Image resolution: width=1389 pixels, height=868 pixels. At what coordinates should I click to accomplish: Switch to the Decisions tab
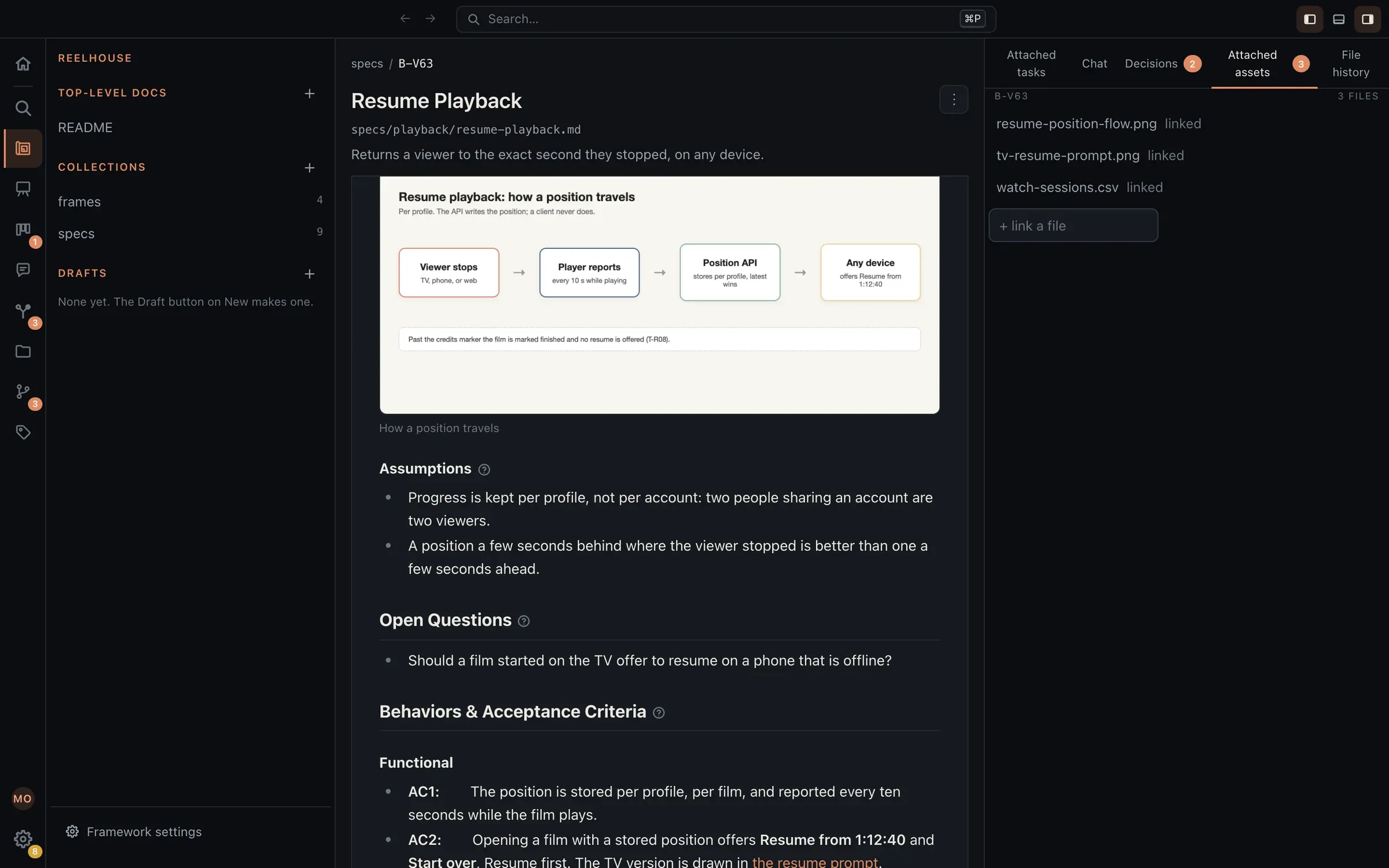pos(1163,64)
